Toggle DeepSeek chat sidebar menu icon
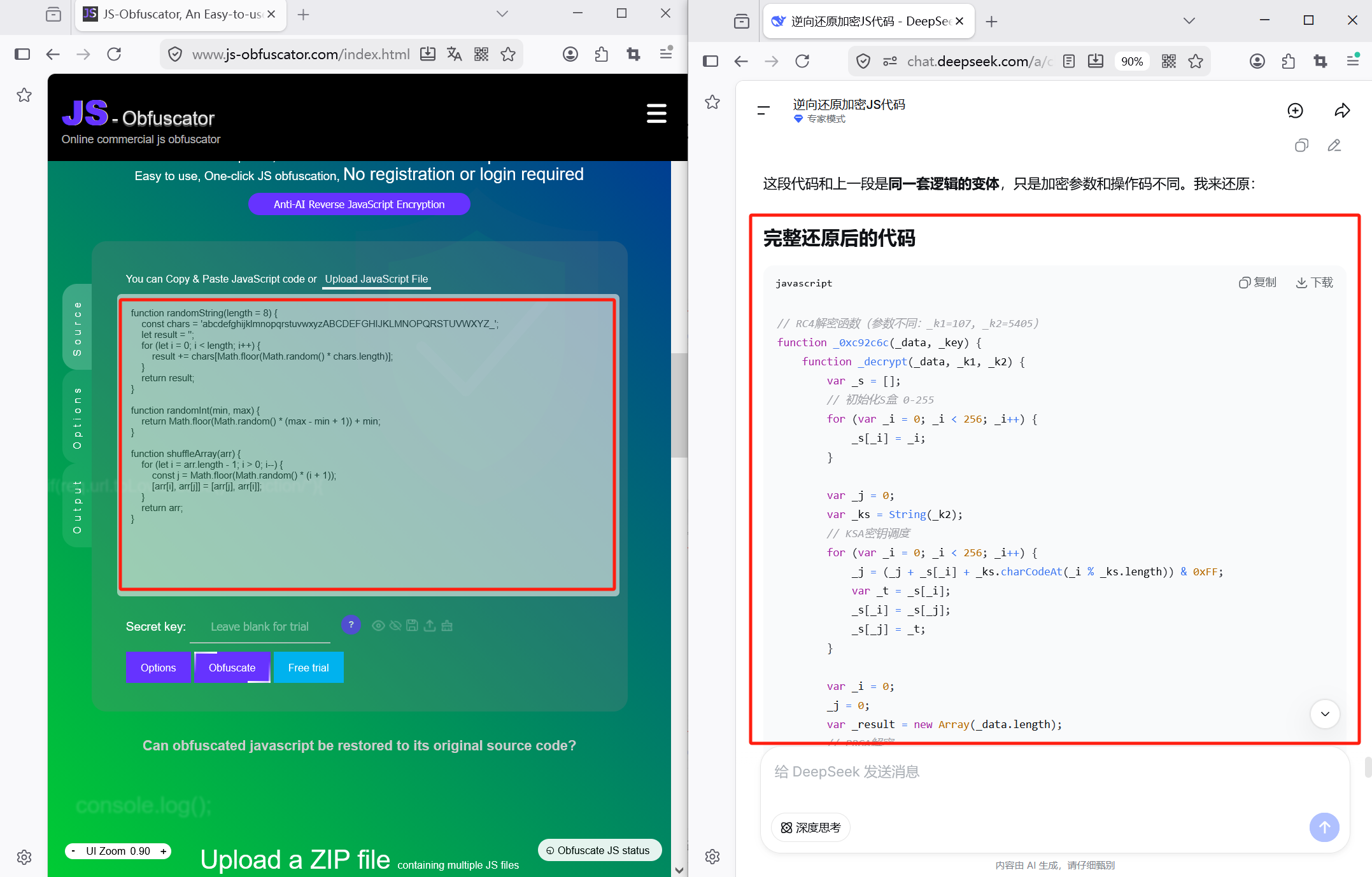1372x877 pixels. click(x=763, y=110)
